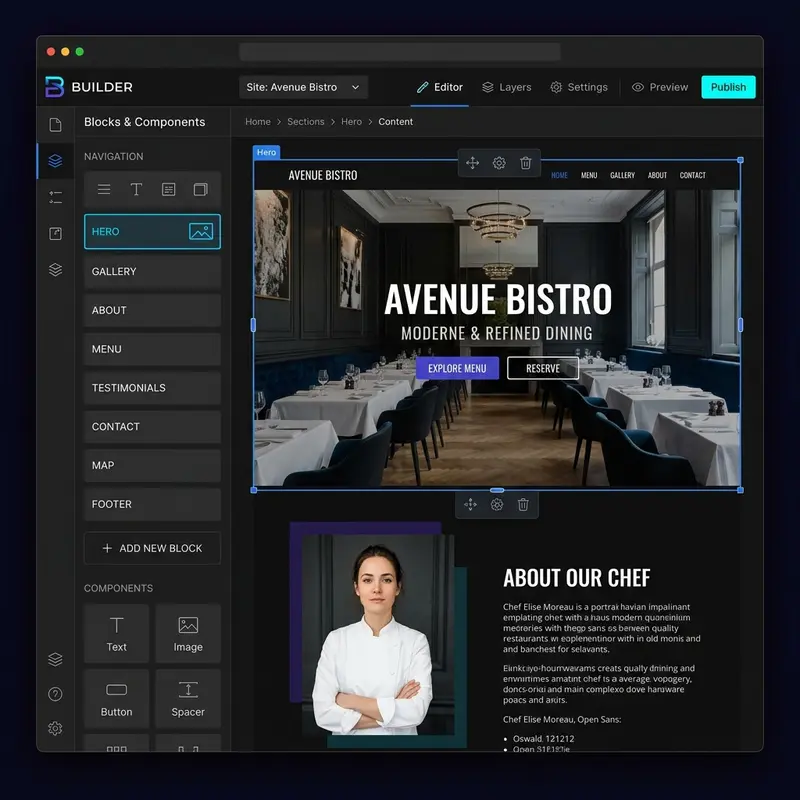Click ADD NEW BLOCK button
The width and height of the screenshot is (800, 800).
click(152, 548)
